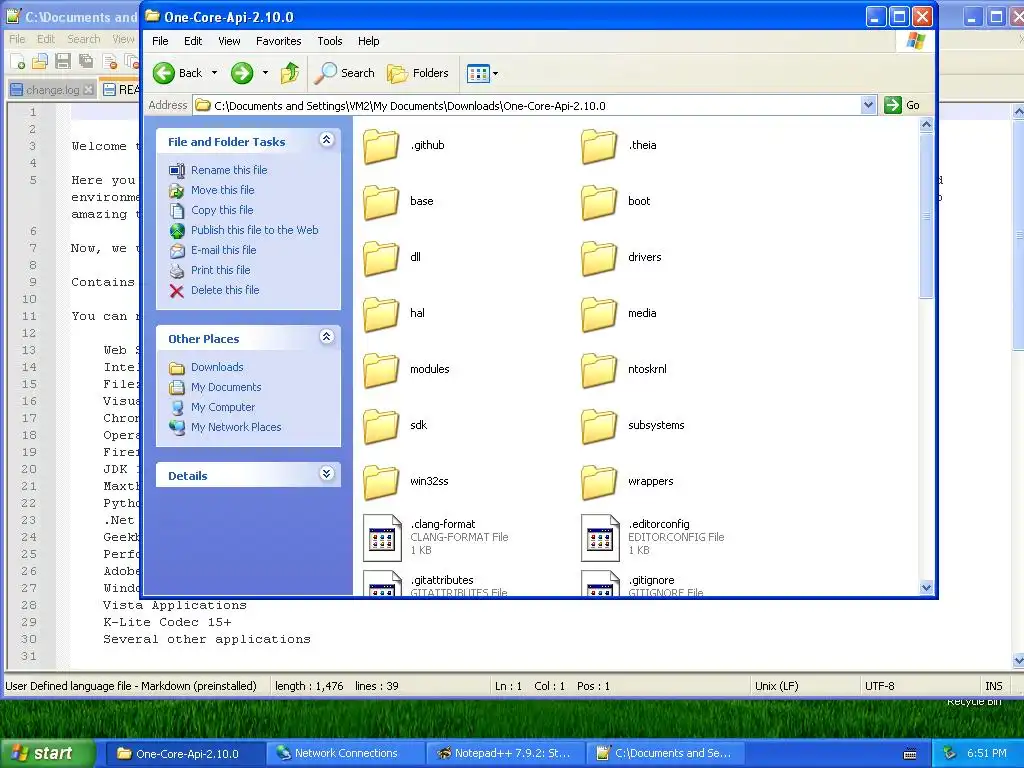Click the green Forward arrow button
Image resolution: width=1024 pixels, height=768 pixels.
(242, 73)
